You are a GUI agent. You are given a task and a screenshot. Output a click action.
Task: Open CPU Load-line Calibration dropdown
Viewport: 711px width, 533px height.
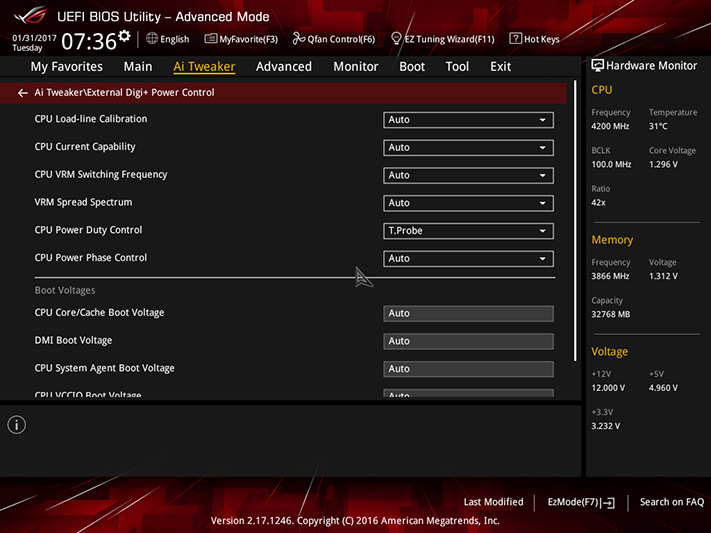(x=468, y=120)
